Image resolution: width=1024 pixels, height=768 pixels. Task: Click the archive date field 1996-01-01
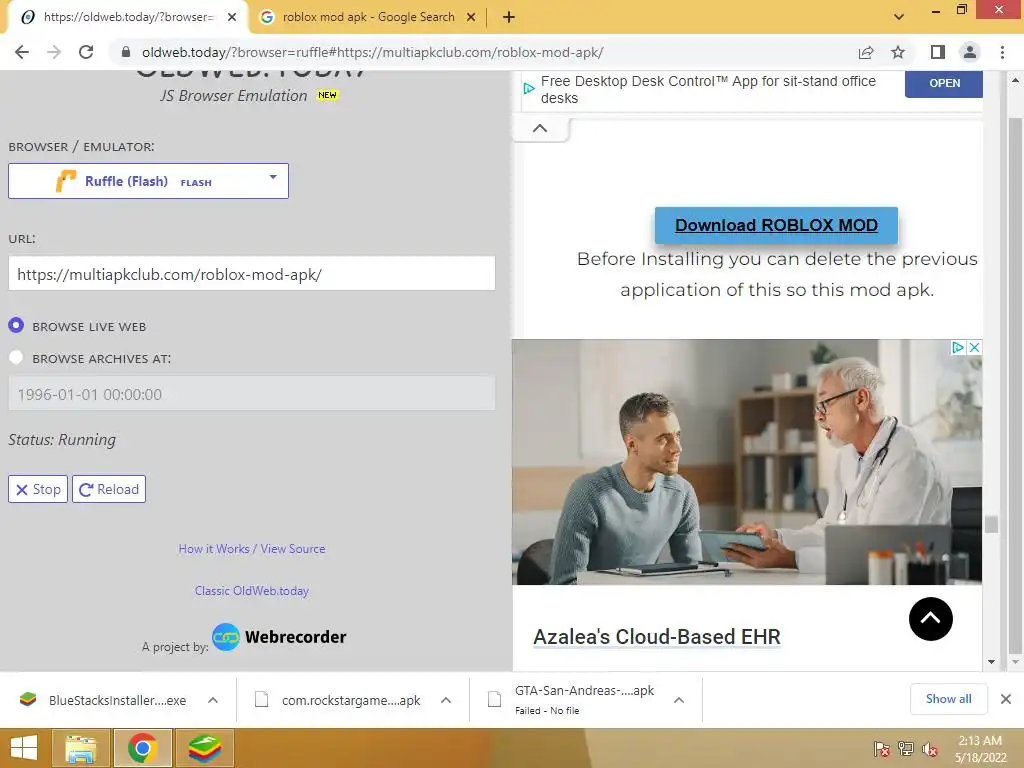coord(251,394)
